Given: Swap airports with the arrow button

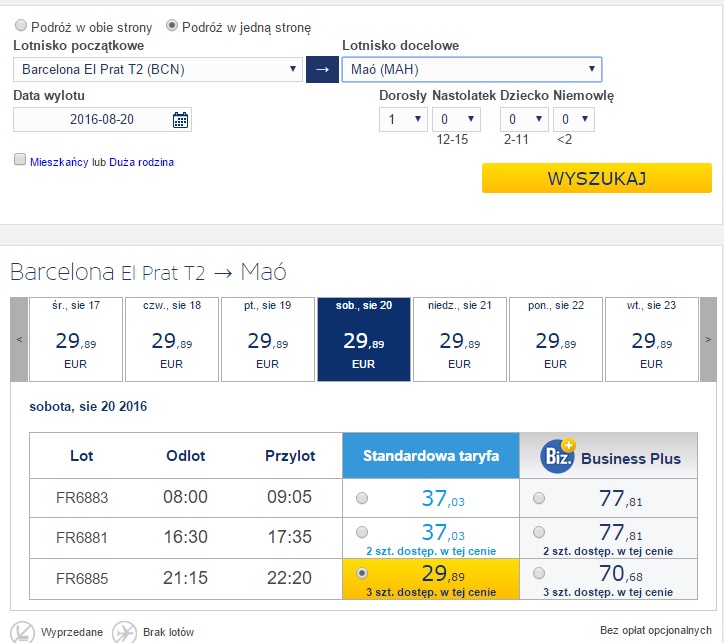Looking at the screenshot, I should click(x=322, y=70).
